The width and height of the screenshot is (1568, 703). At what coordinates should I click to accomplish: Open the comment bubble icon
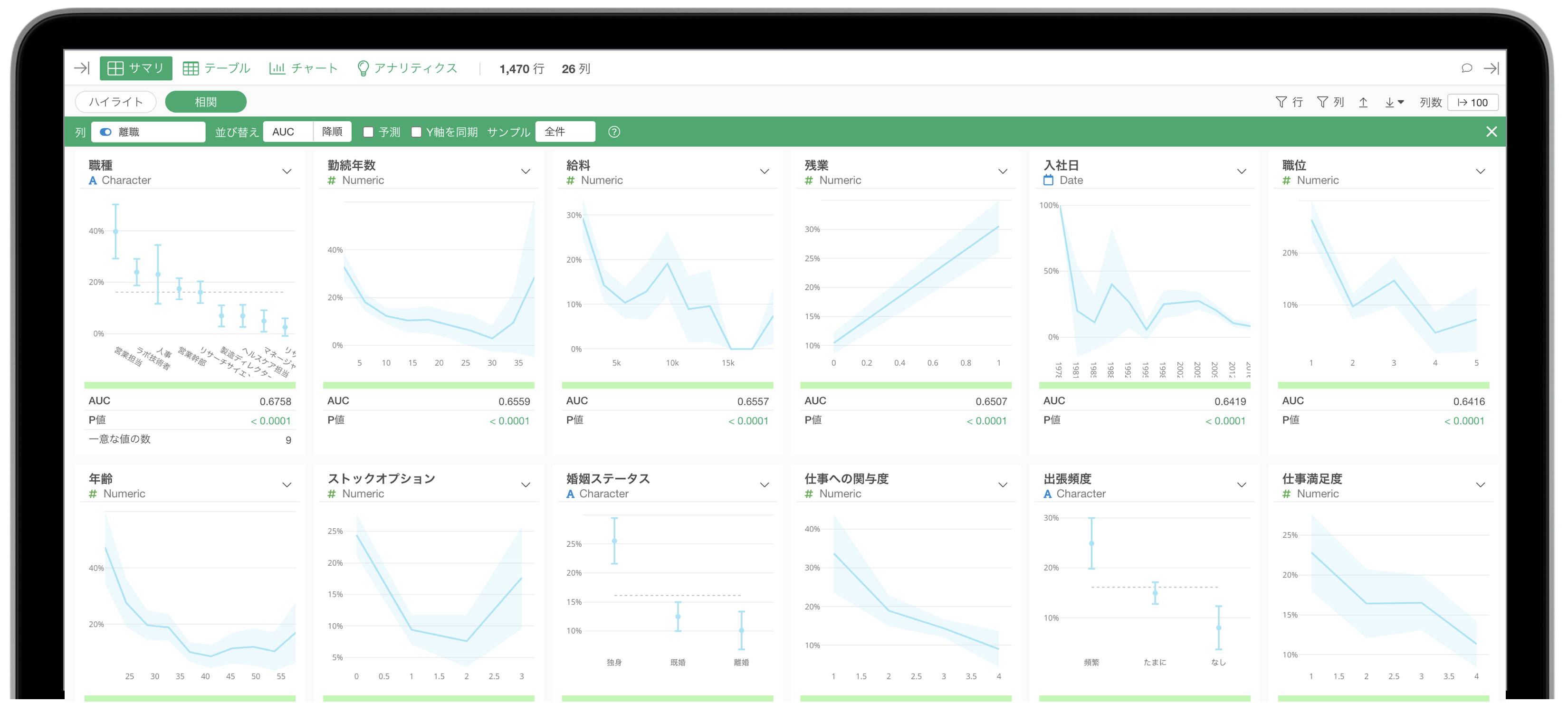point(1466,68)
